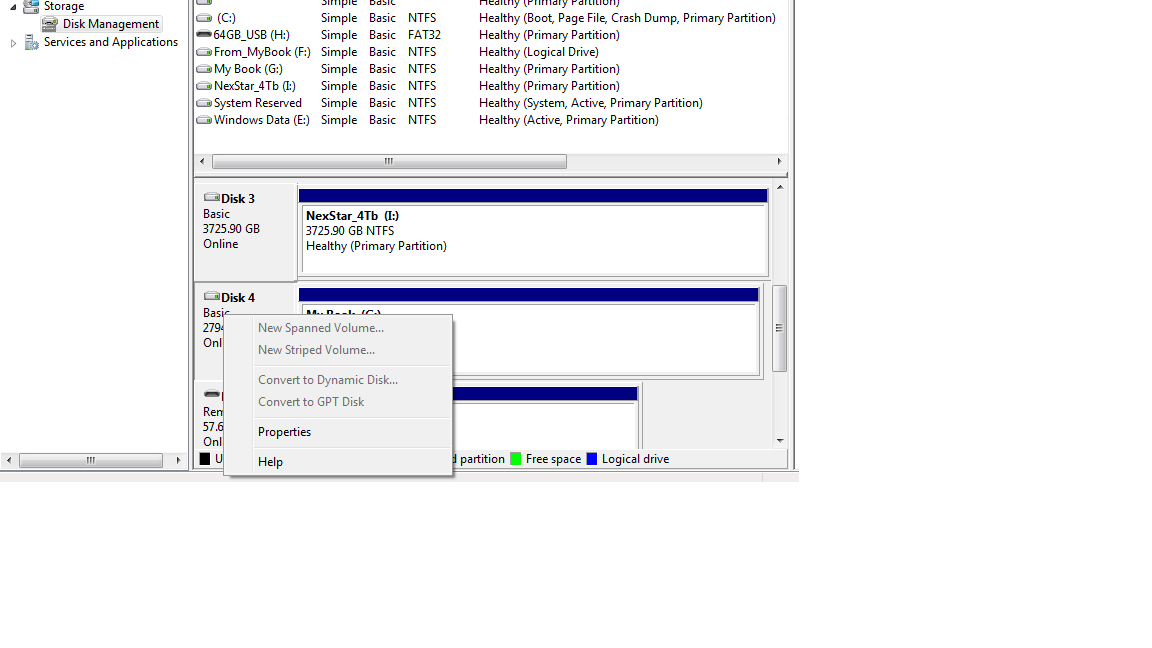Screen dimensions: 1152x648
Task: Click tree pane scroll right arrow
Action: (x=178, y=461)
